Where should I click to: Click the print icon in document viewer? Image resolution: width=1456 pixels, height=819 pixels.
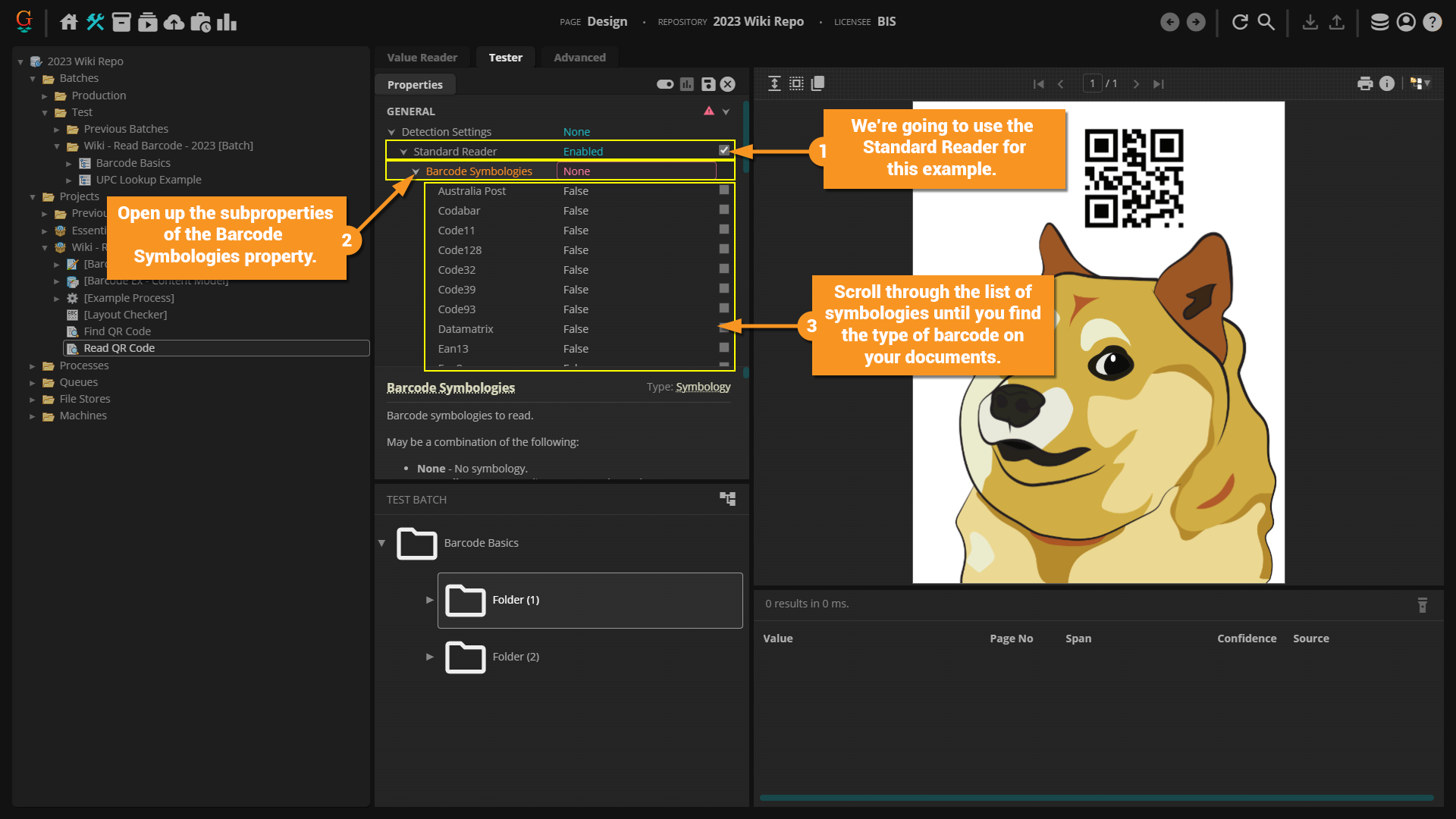[1365, 83]
